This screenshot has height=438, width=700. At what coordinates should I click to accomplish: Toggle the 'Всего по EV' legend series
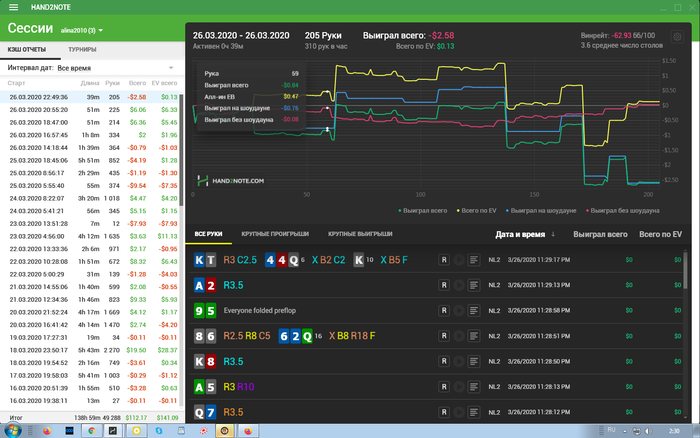tap(476, 210)
